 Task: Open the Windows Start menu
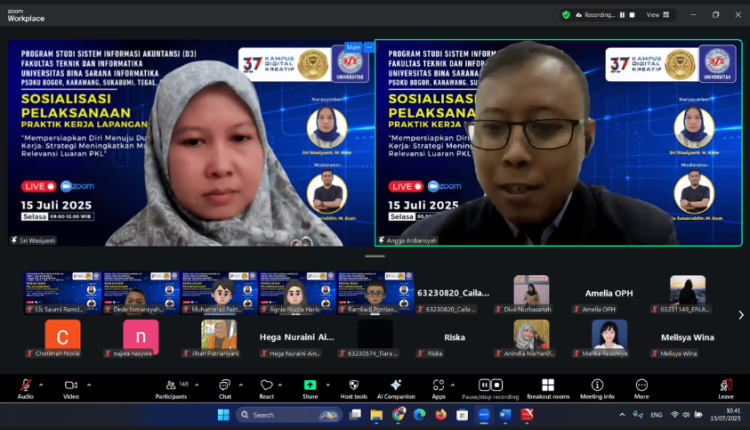pos(223,415)
